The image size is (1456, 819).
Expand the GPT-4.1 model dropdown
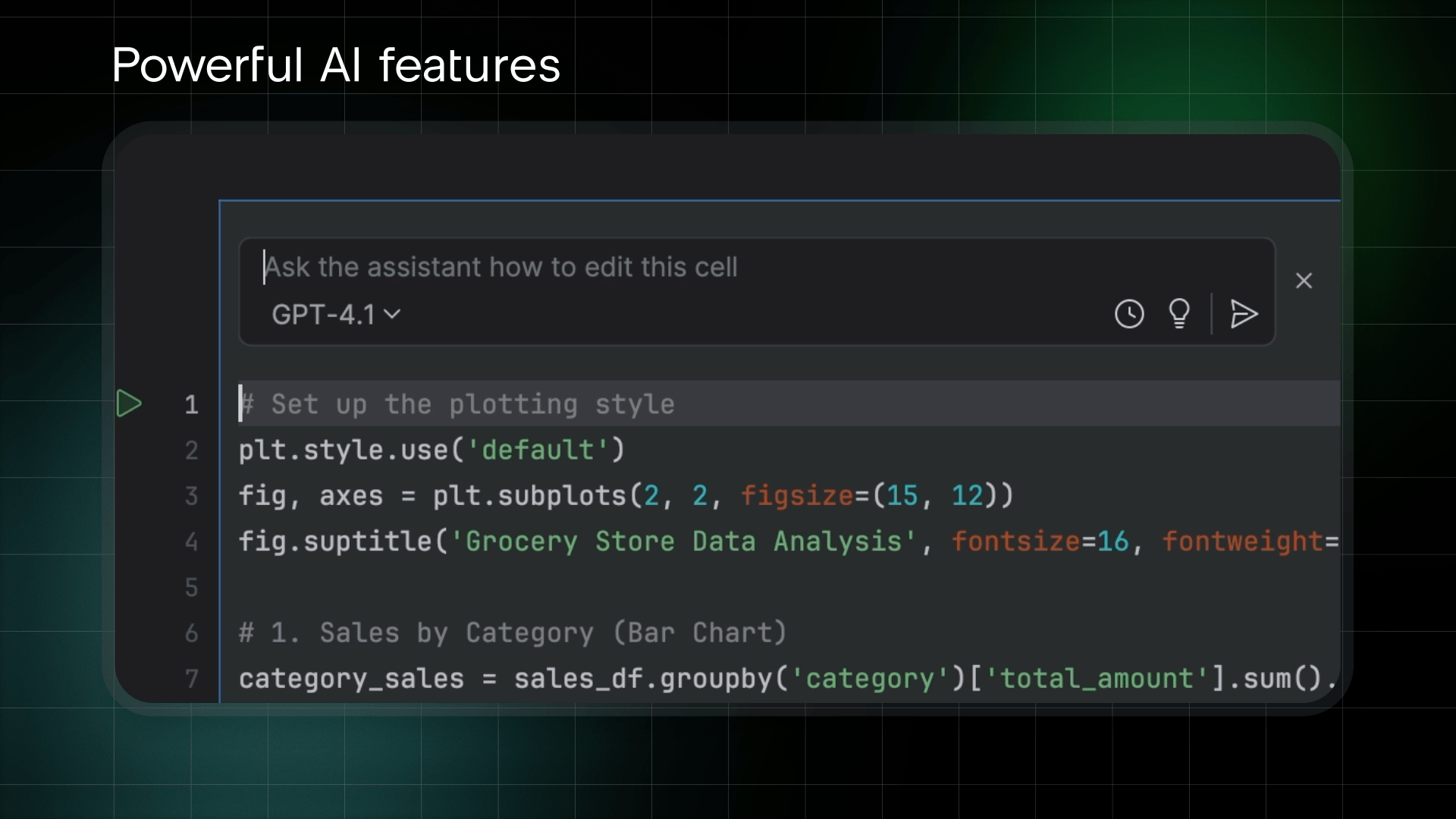[335, 315]
